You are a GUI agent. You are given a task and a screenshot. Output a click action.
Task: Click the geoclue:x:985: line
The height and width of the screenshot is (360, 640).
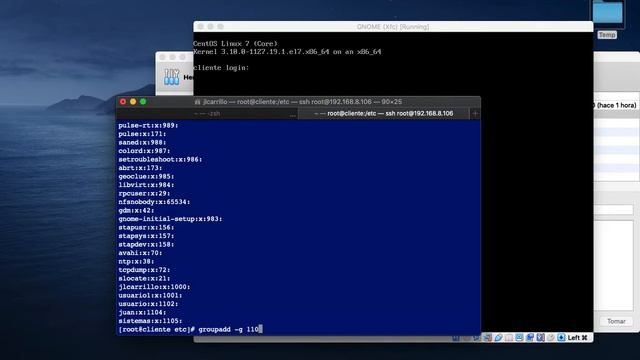point(146,176)
